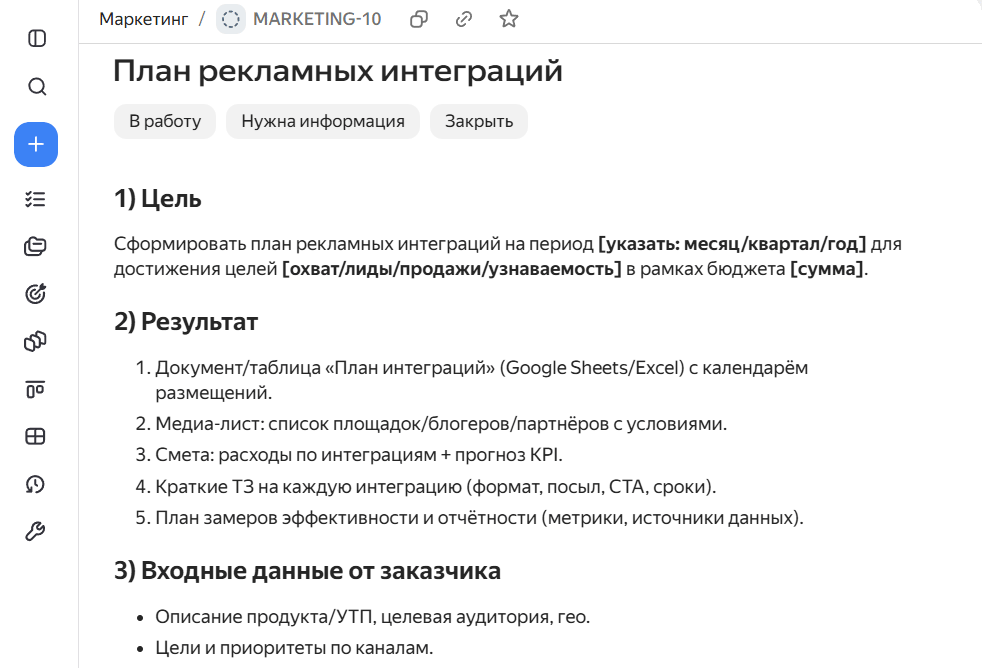Click the MARKETING-10 issue key
982x668 pixels.
(317, 19)
